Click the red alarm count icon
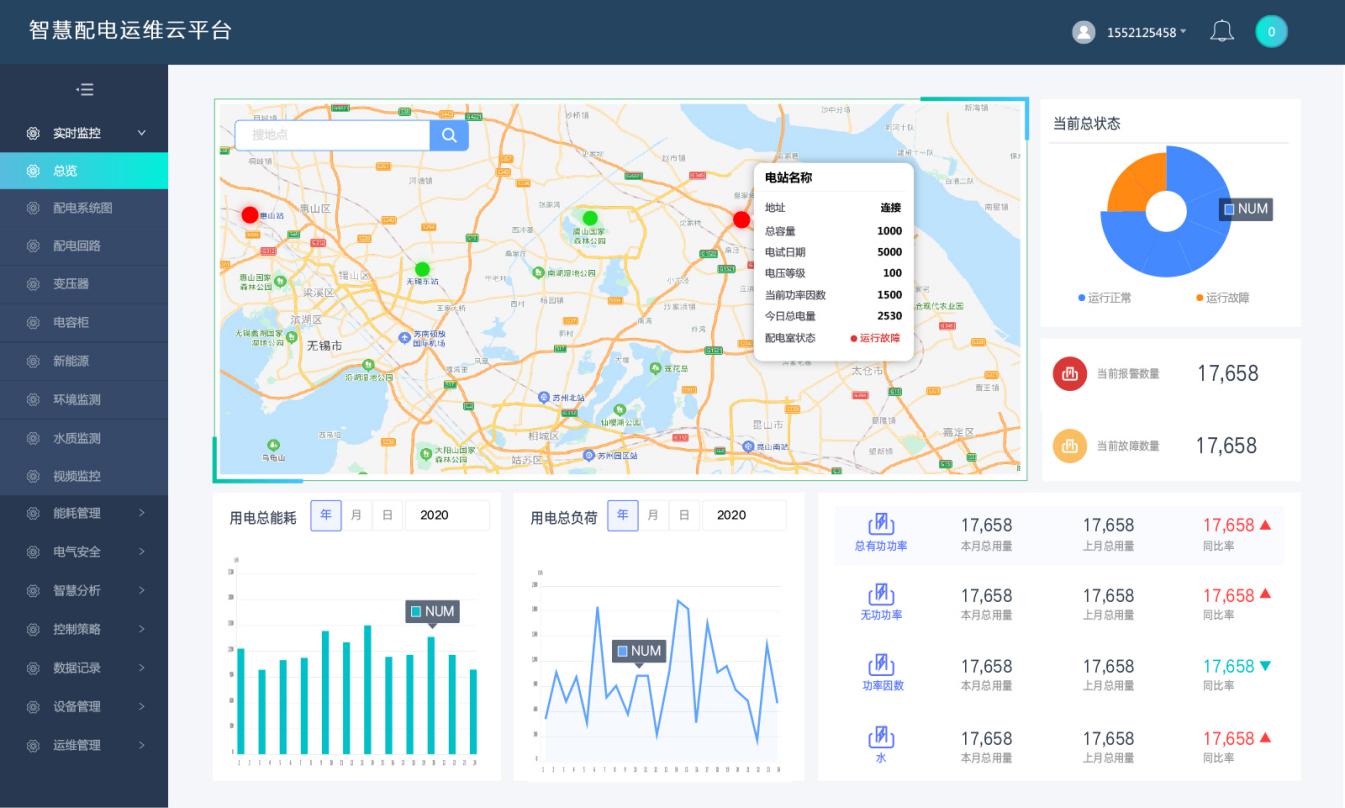The image size is (1345, 808). tap(1069, 374)
